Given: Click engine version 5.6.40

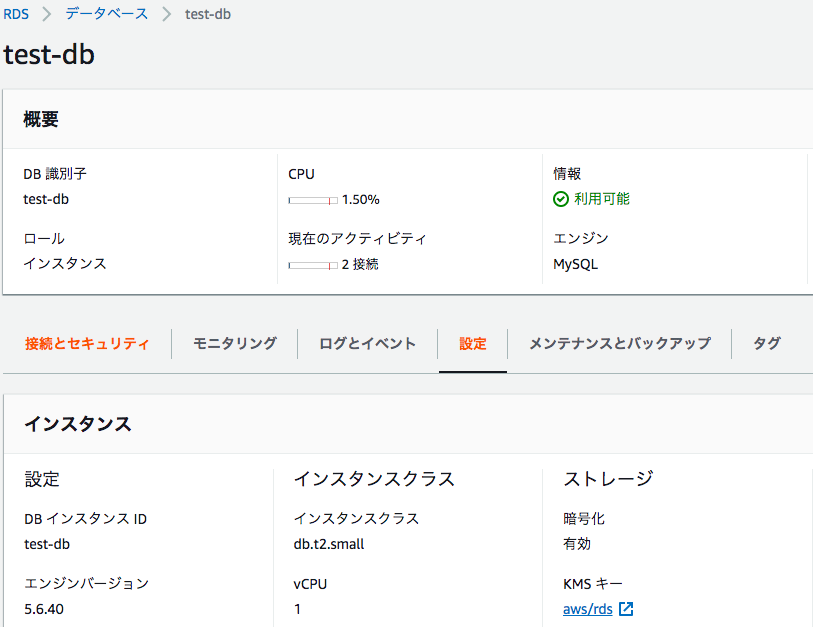Looking at the screenshot, I should point(44,609).
